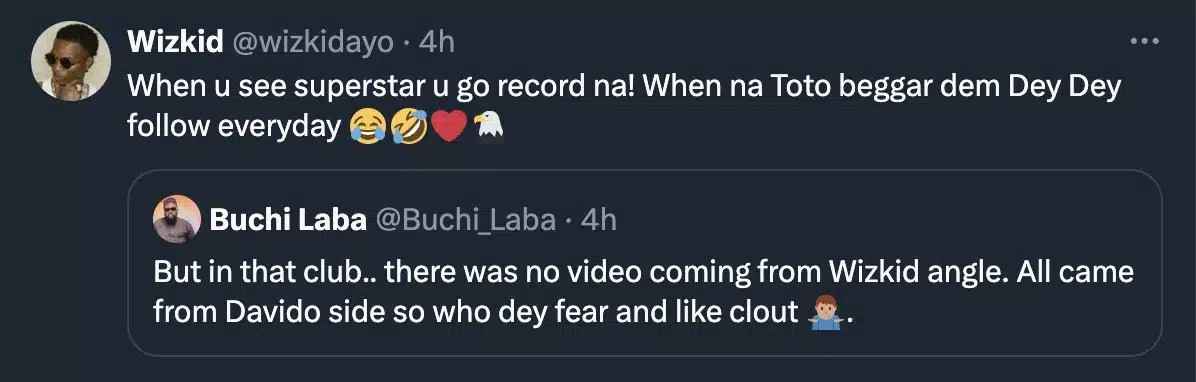This screenshot has width=1196, height=382.
Task: Click the shrugging man emoji in quoted tweet
Action: pos(825,312)
